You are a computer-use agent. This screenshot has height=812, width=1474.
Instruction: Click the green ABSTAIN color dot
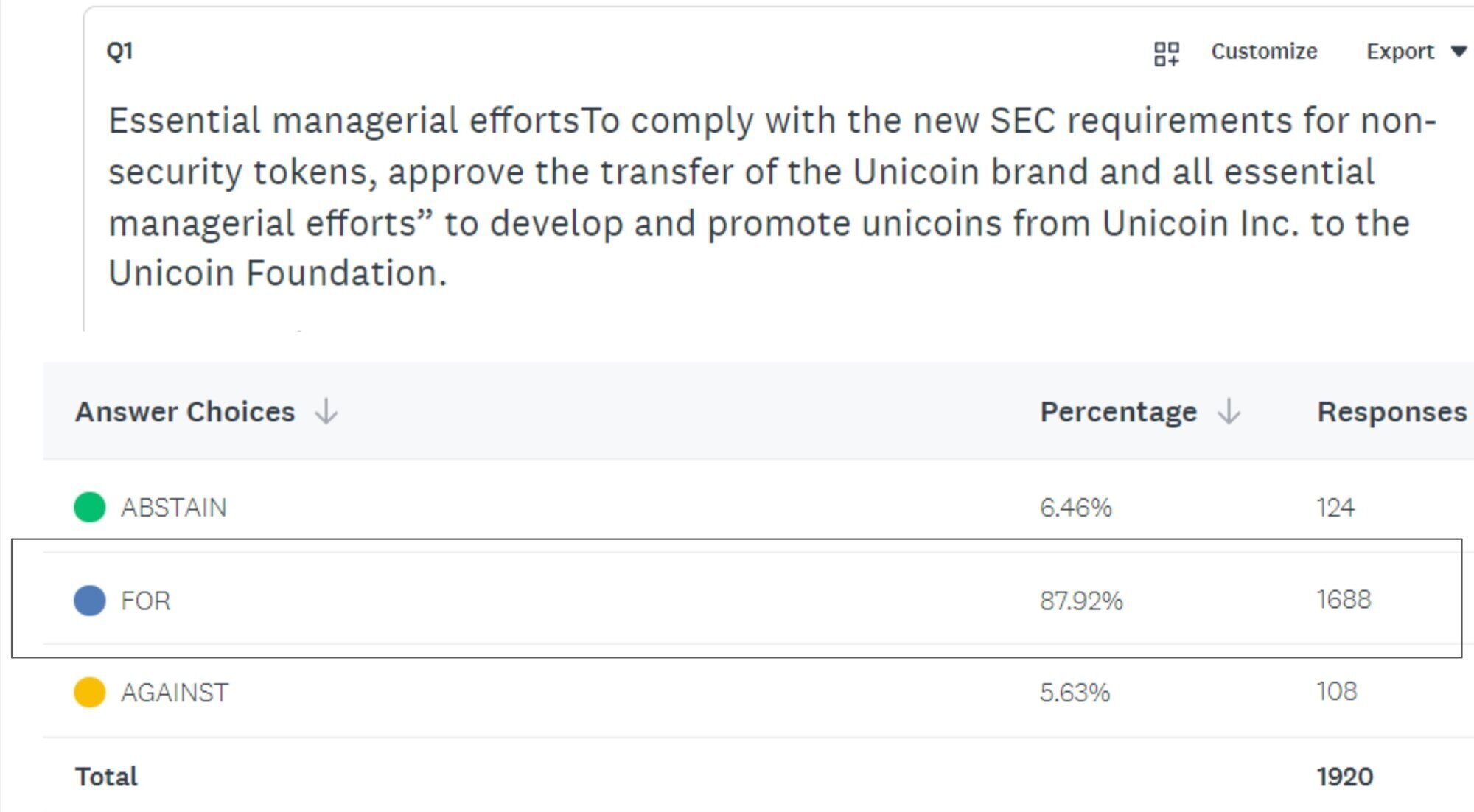(90, 507)
